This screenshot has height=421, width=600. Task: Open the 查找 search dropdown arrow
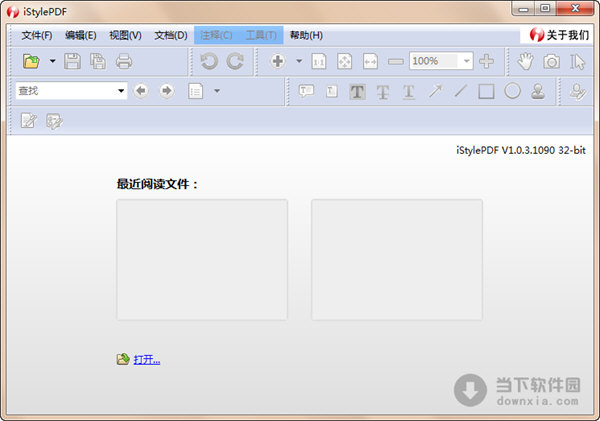pos(121,91)
